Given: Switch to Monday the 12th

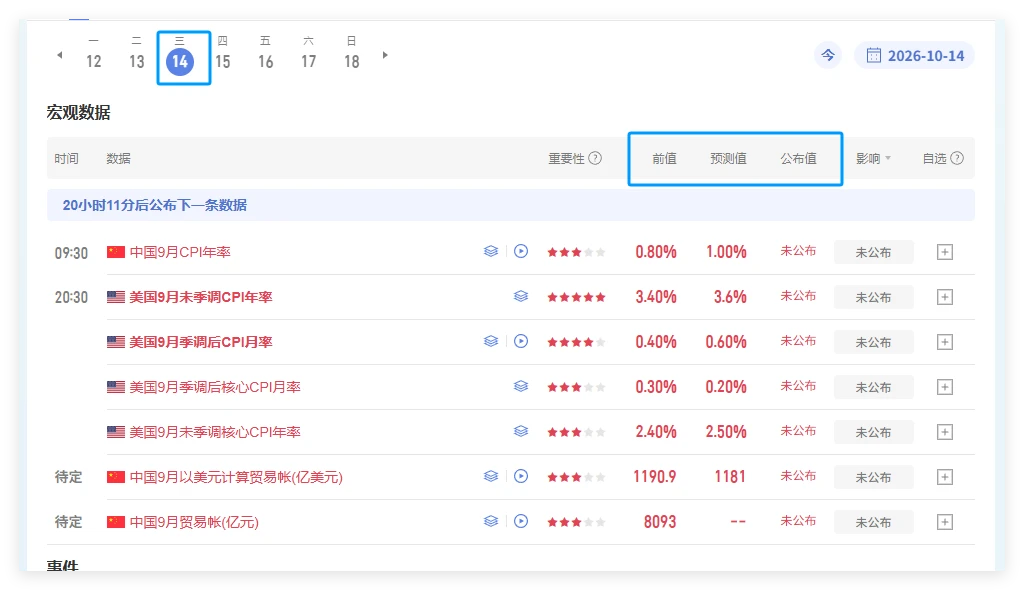Looking at the screenshot, I should [x=93, y=54].
